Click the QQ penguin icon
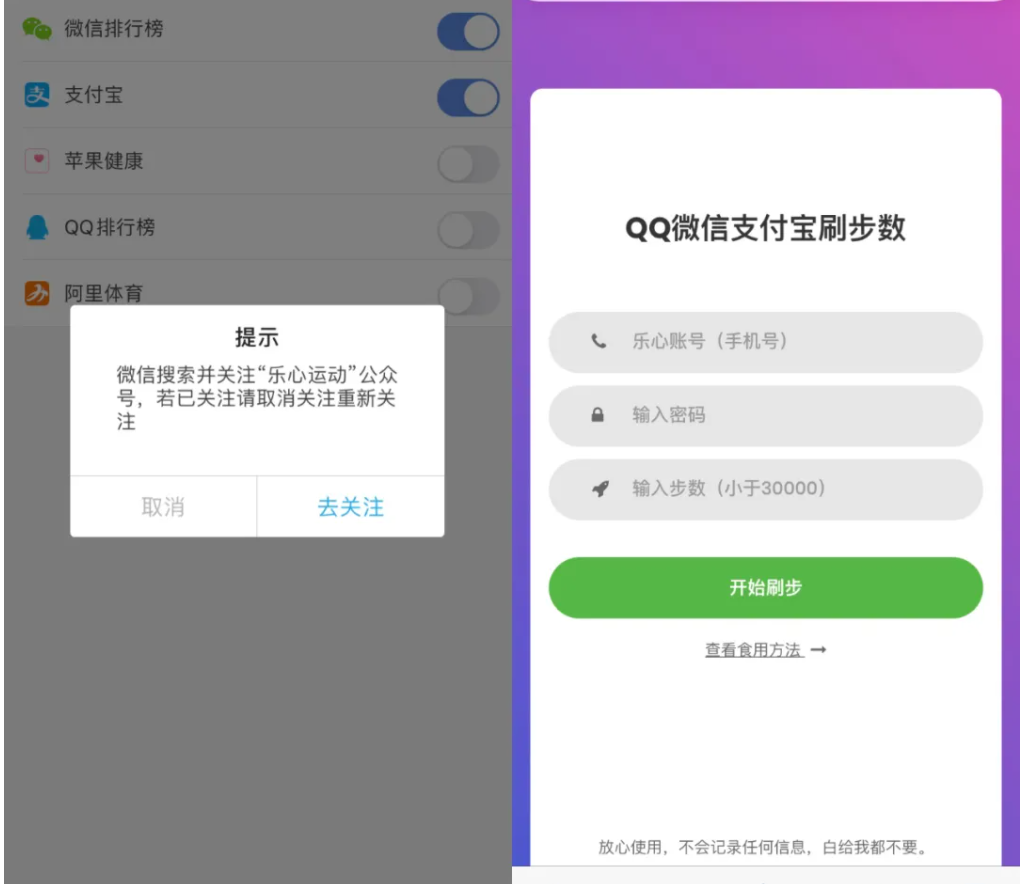Viewport: 1021px width, 884px height. click(x=37, y=227)
